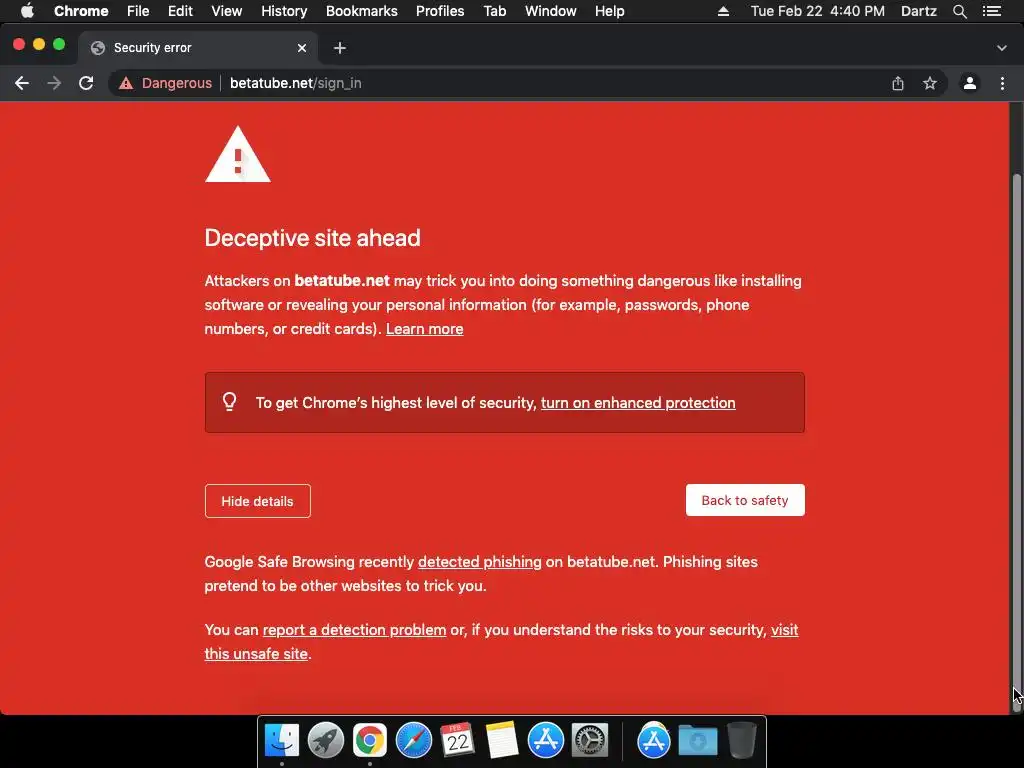The height and width of the screenshot is (768, 1024).
Task: Open the Trash in the dock
Action: (742, 741)
